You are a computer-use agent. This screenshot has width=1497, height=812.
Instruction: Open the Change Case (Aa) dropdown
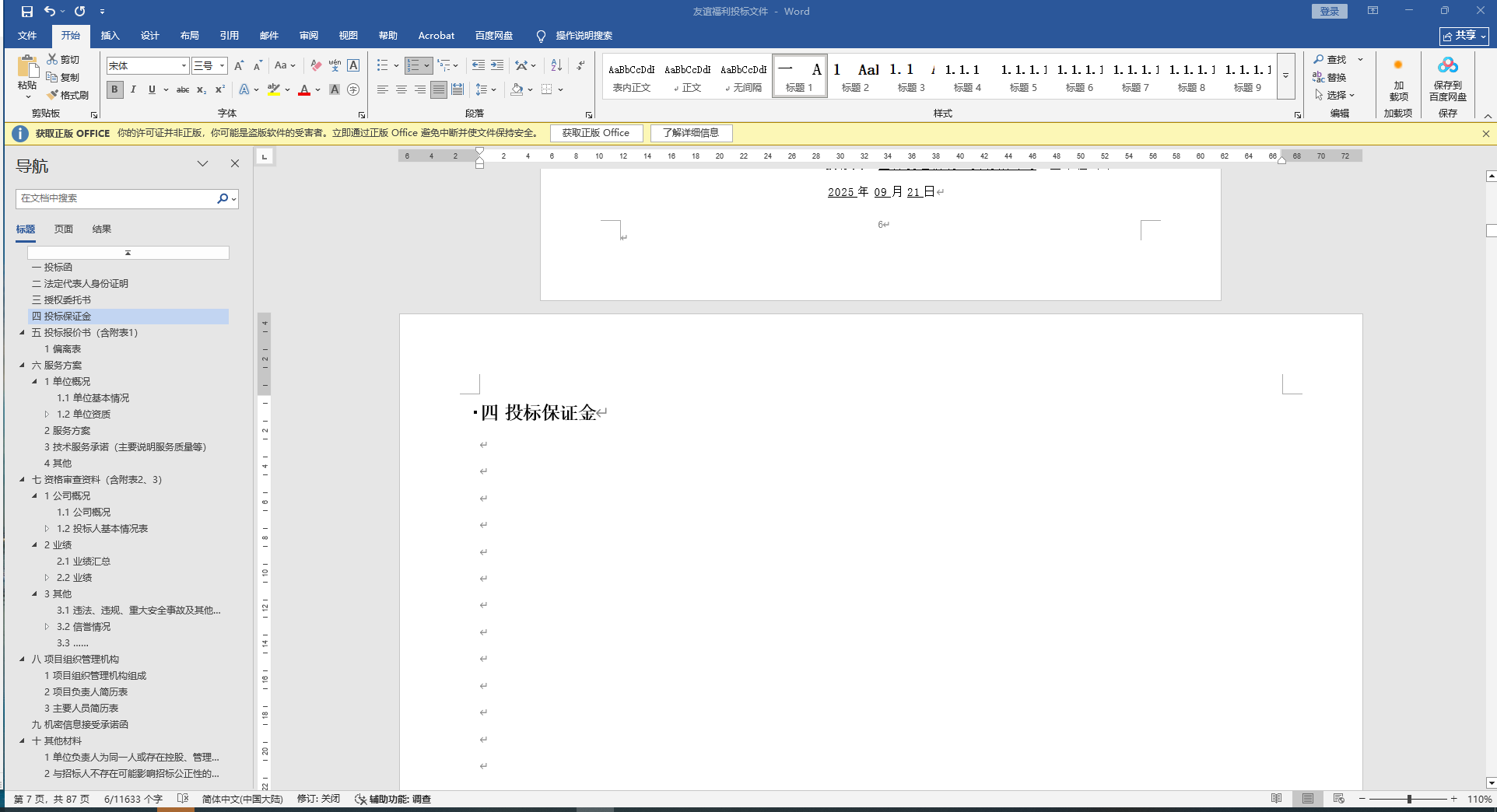[x=285, y=65]
